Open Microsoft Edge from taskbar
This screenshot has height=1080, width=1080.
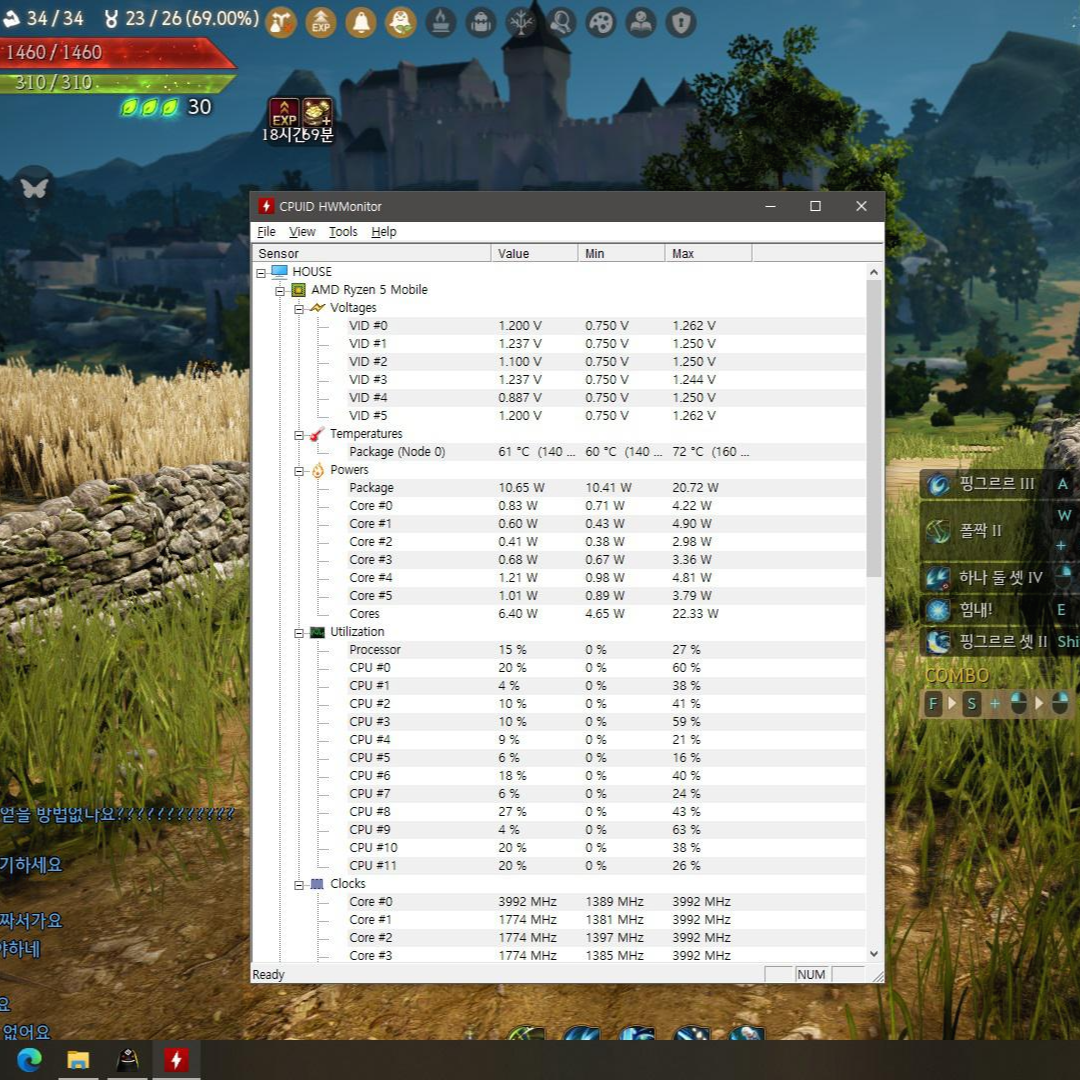(x=29, y=1059)
